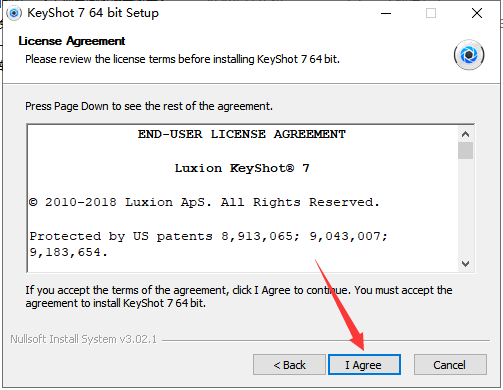Click the License Agreement header label
The height and width of the screenshot is (390, 503).
[x=72, y=41]
